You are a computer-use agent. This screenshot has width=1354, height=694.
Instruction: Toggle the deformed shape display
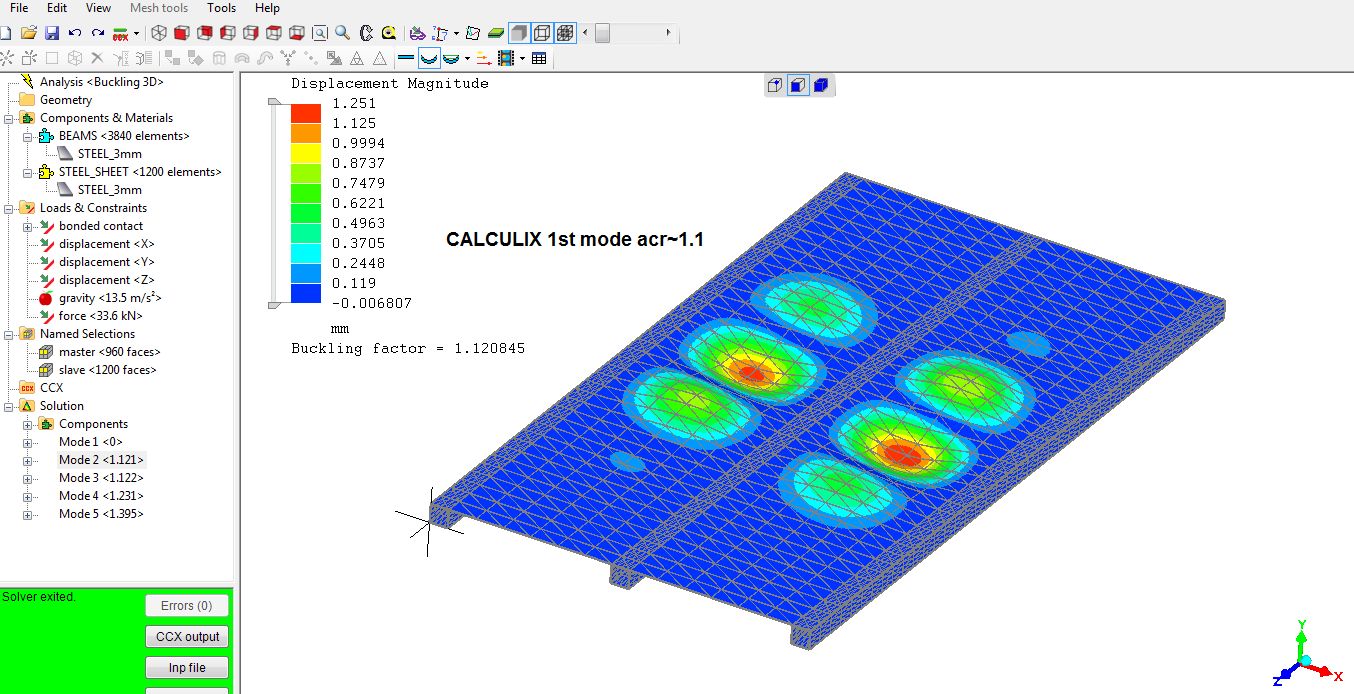pos(429,59)
